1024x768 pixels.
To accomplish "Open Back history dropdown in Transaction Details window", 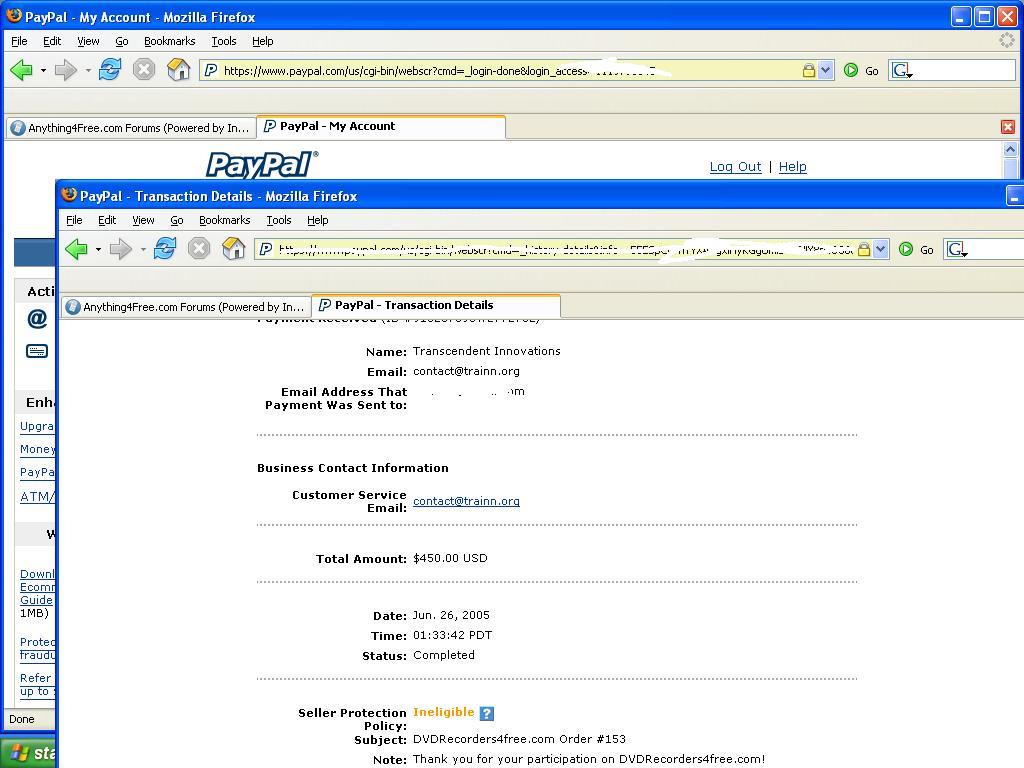I will (98, 249).
